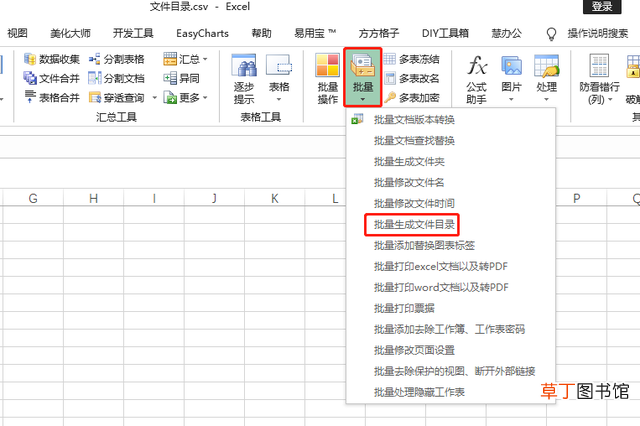Choose 批量去除保护的视图、断开外部链接

(x=451, y=371)
